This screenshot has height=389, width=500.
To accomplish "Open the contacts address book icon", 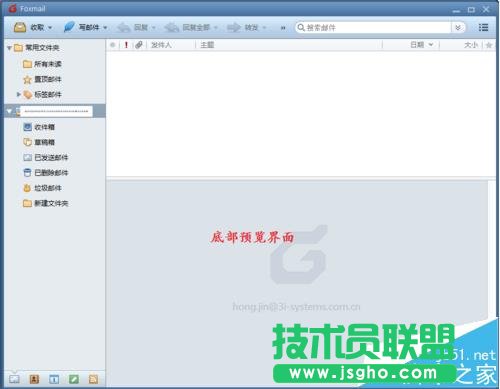I will (34, 379).
